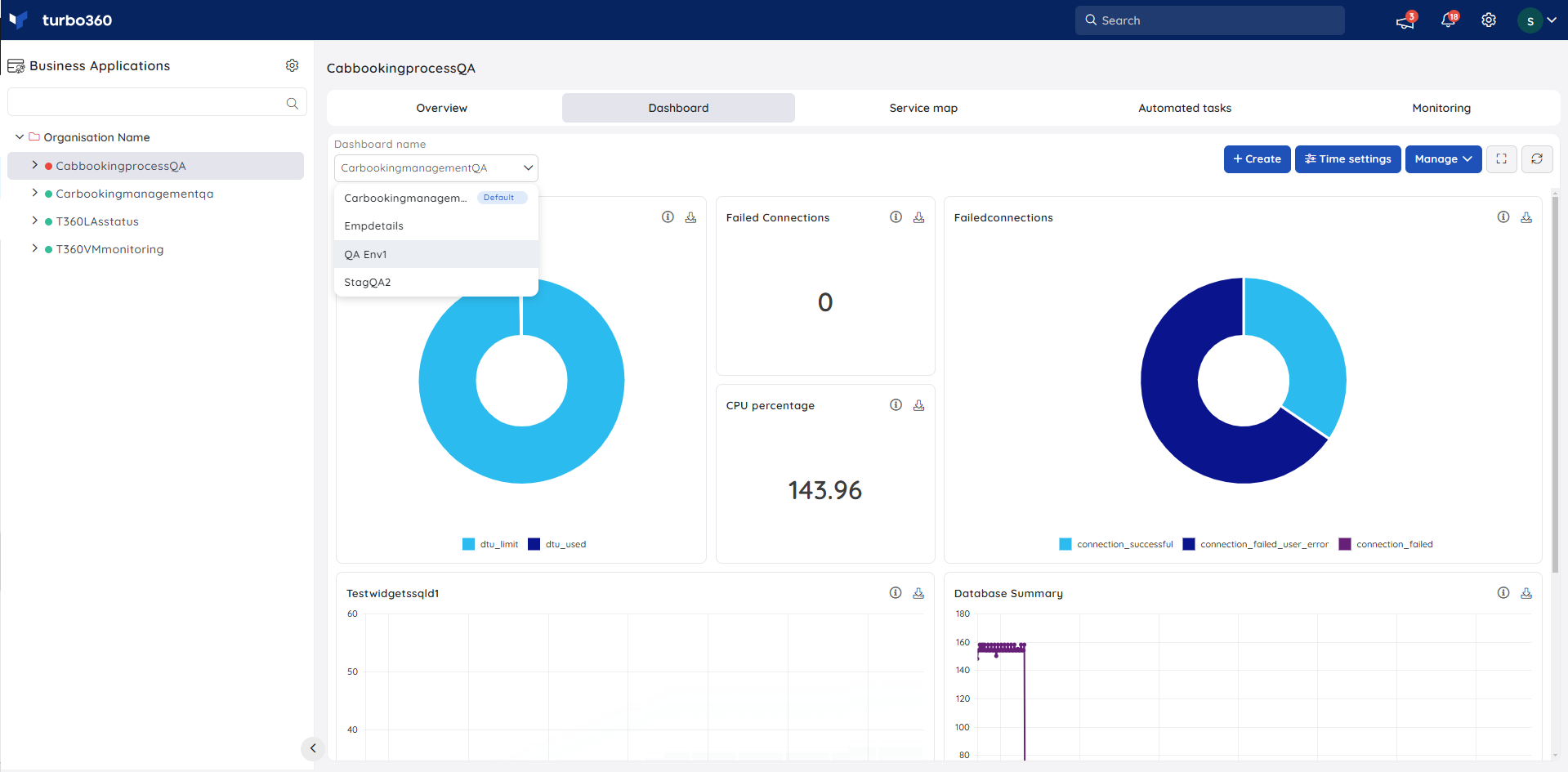This screenshot has height=772, width=1568.
Task: Select T360LAsstatus in the tree
Action: (x=97, y=221)
